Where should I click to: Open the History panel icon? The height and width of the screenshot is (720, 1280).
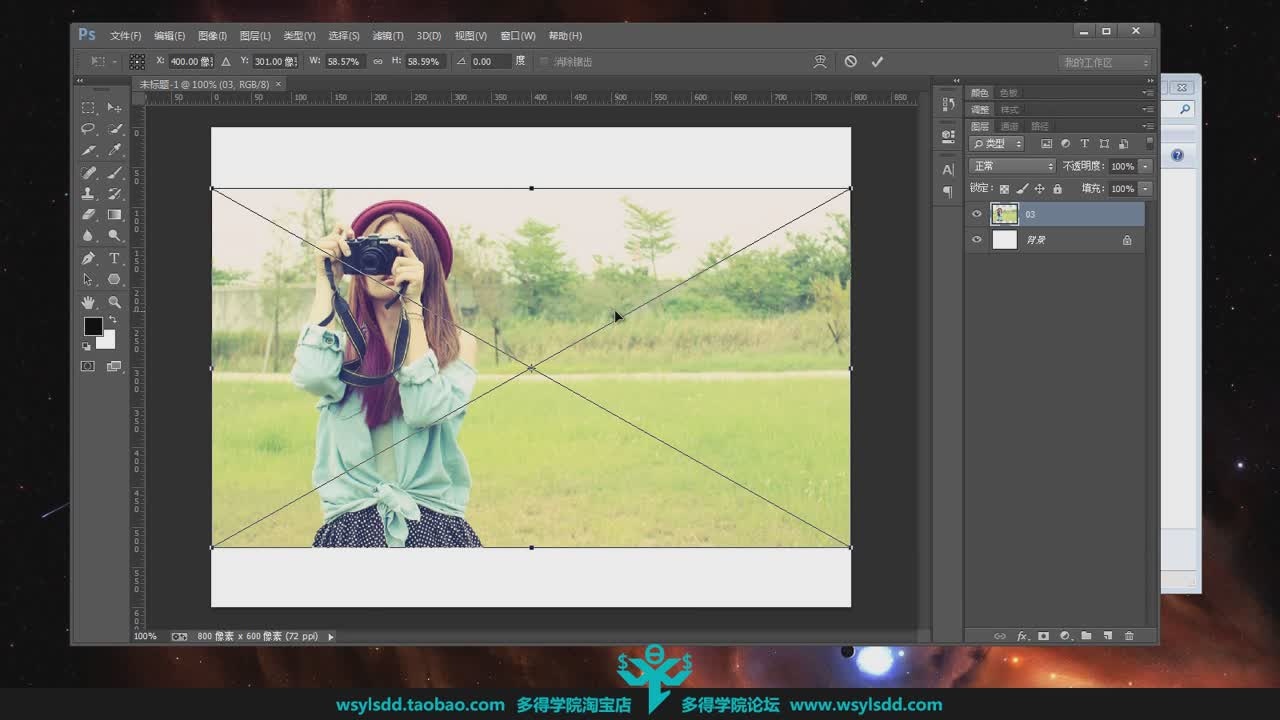coord(948,104)
